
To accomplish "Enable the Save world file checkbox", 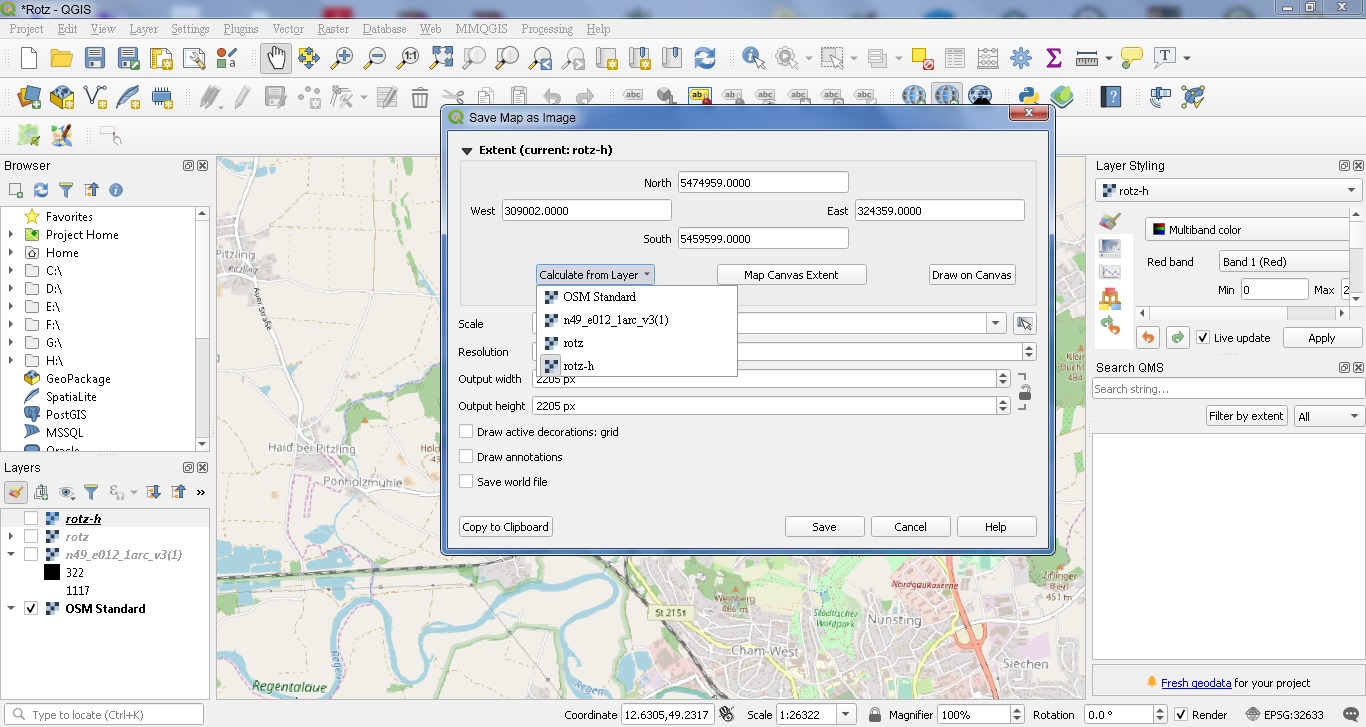I will click(x=466, y=482).
